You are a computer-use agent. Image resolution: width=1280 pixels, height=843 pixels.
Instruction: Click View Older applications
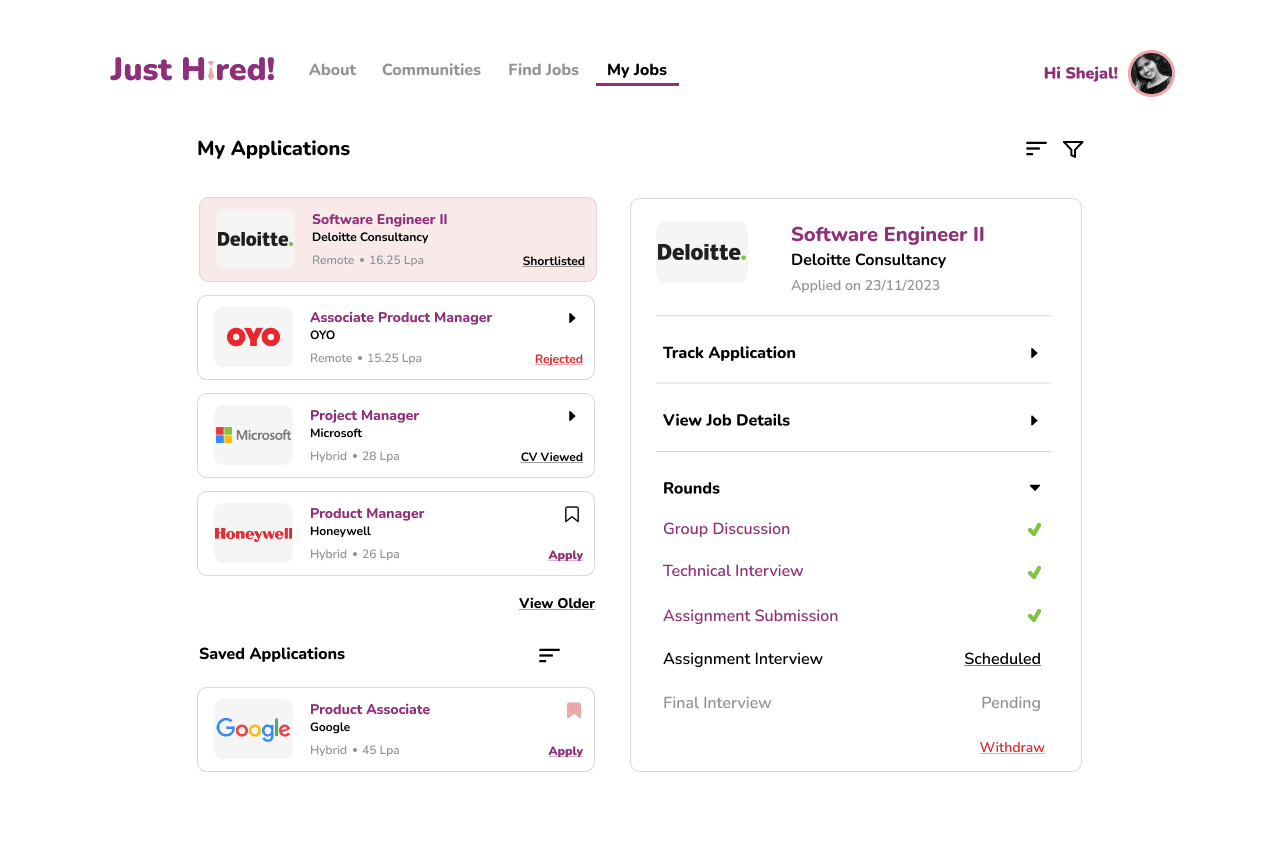(x=557, y=603)
